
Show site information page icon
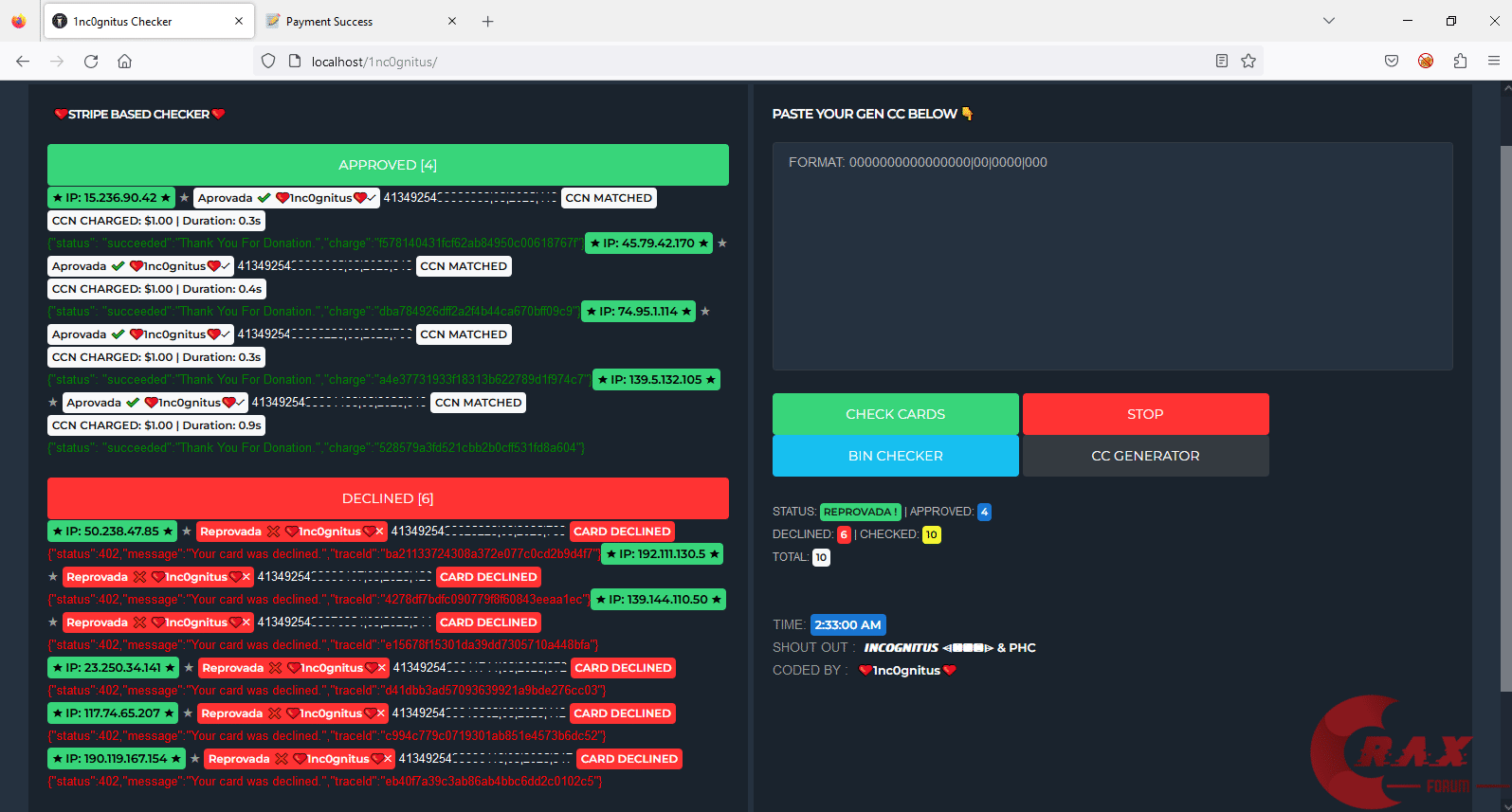click(295, 62)
